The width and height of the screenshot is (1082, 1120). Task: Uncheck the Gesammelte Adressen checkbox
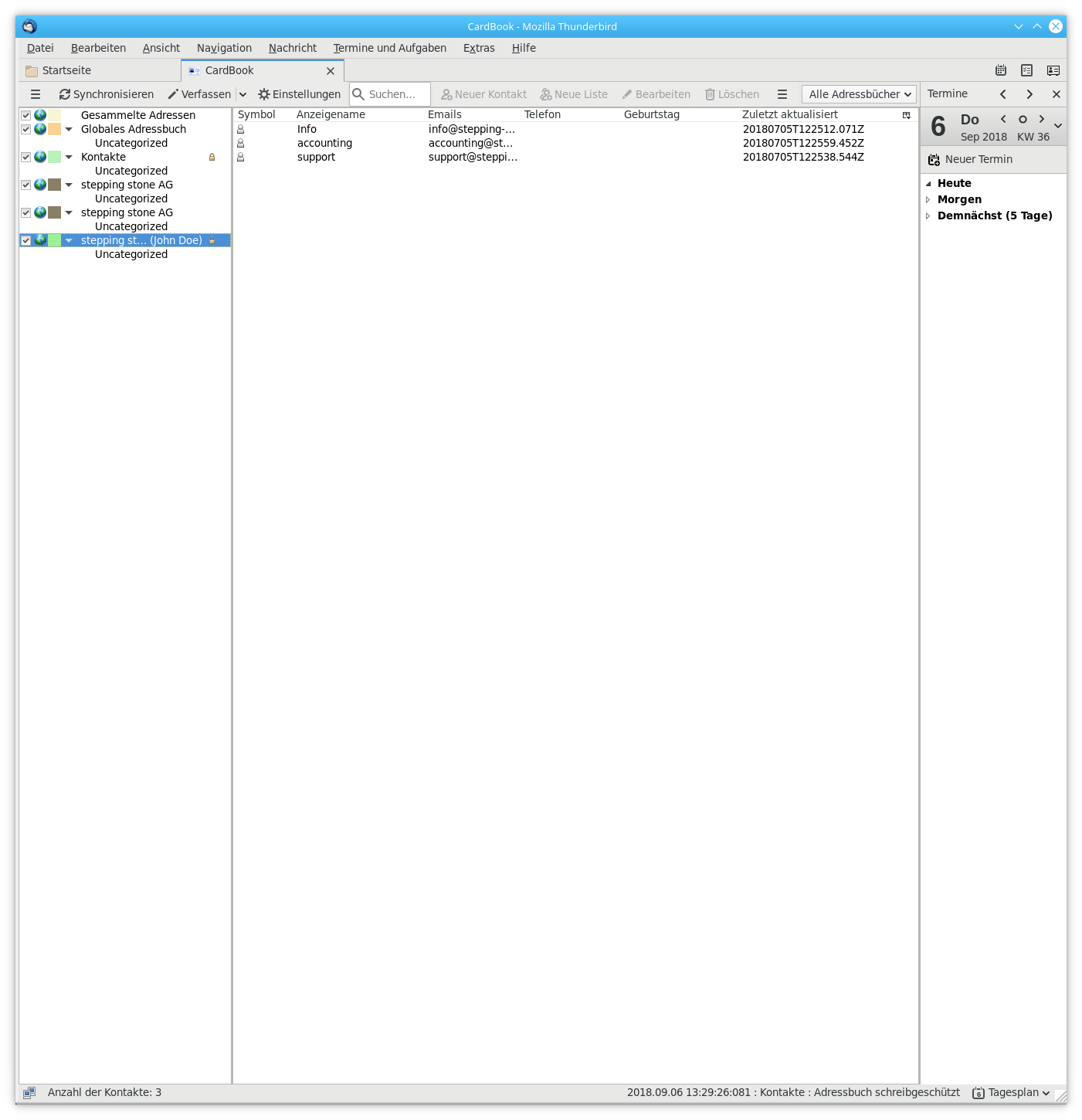(x=25, y=115)
